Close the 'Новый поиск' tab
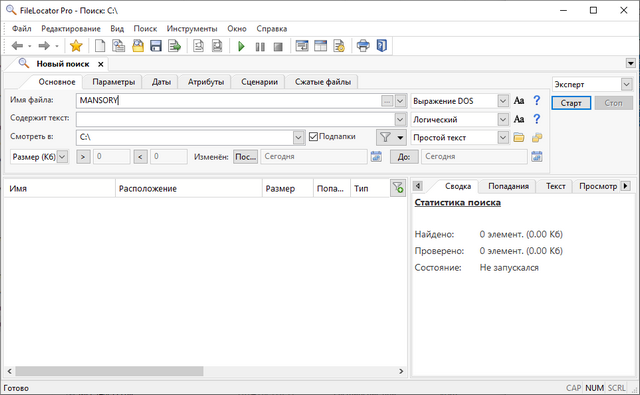The width and height of the screenshot is (640, 395). pyautogui.click(x=100, y=64)
